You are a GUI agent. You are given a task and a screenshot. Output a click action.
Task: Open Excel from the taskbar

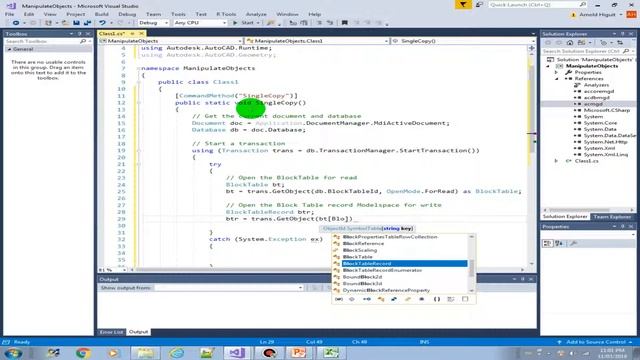pos(330,353)
